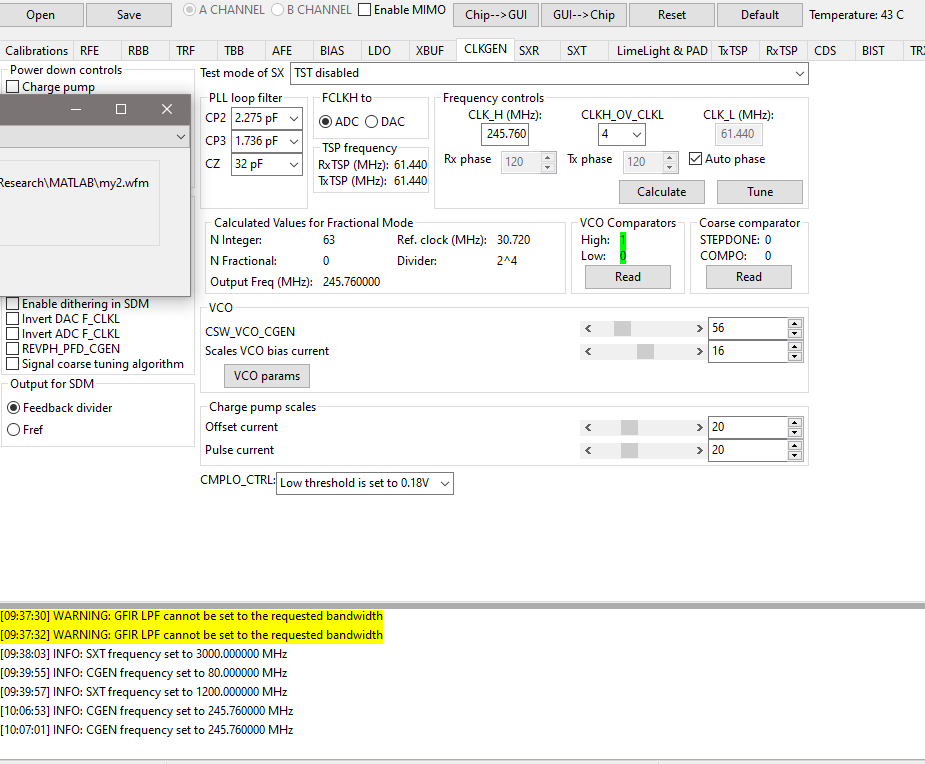This screenshot has height=764, width=925.
Task: Click the CLK_H (MHz) input field
Action: click(505, 134)
